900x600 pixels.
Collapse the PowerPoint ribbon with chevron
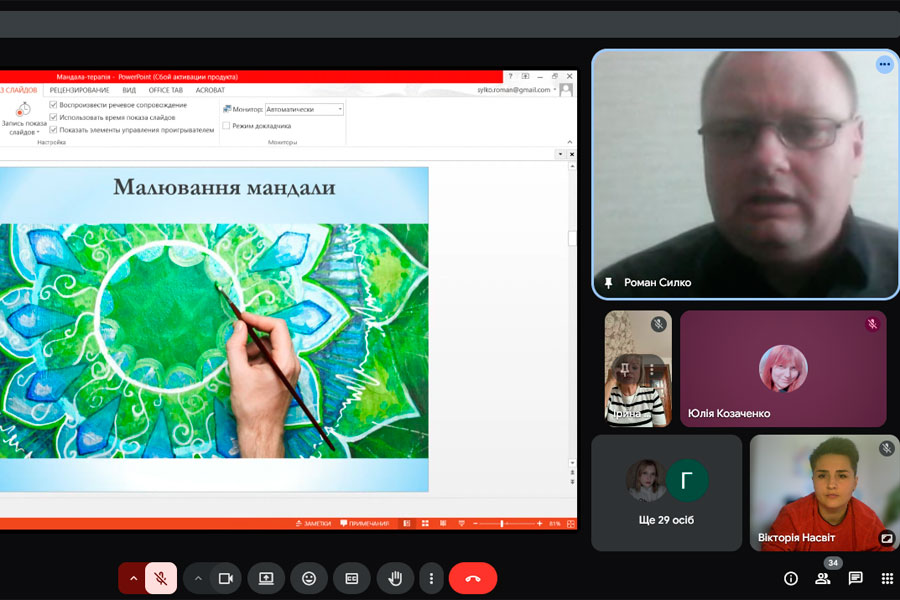[x=569, y=142]
